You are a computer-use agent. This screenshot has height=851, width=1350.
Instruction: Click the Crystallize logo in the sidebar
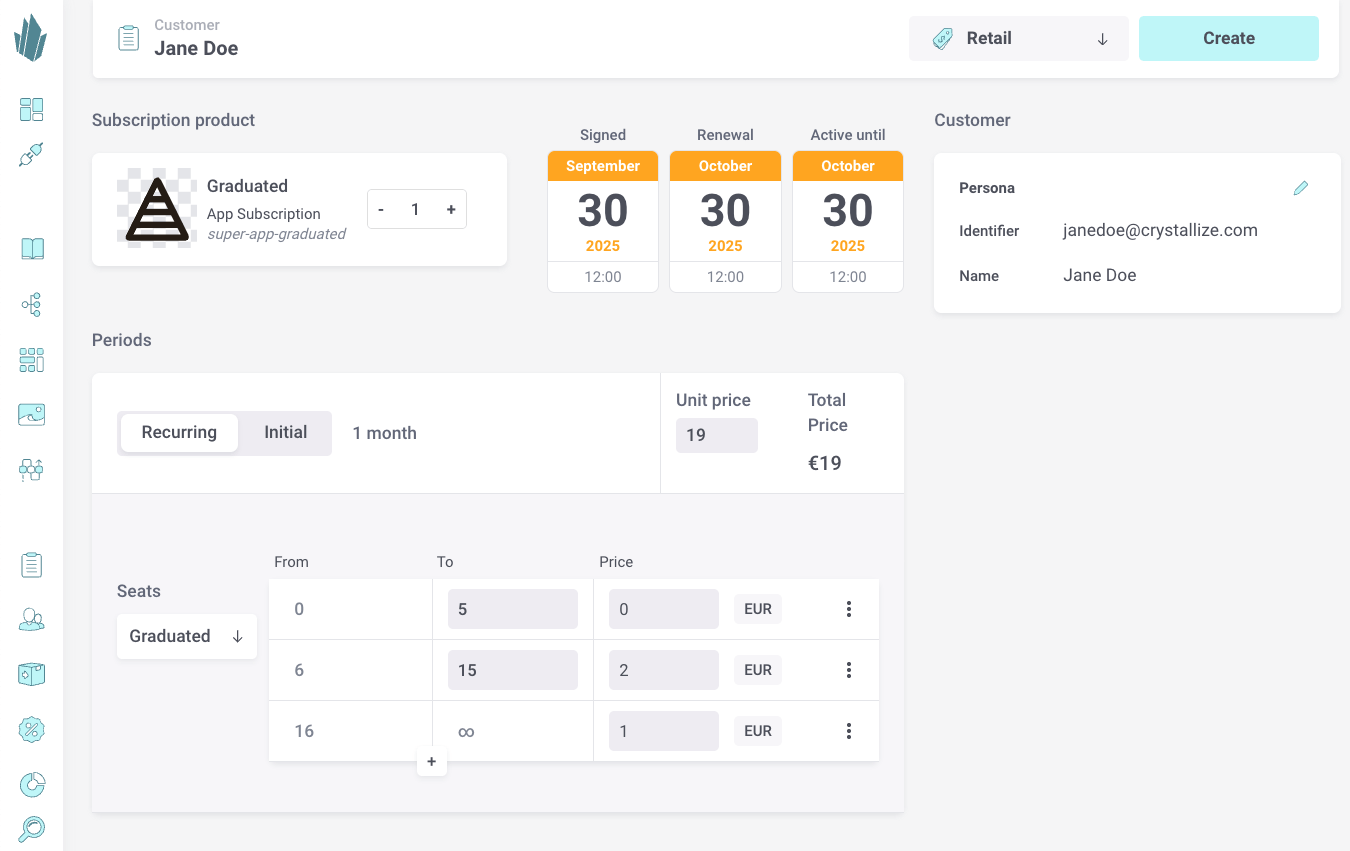coord(31,38)
